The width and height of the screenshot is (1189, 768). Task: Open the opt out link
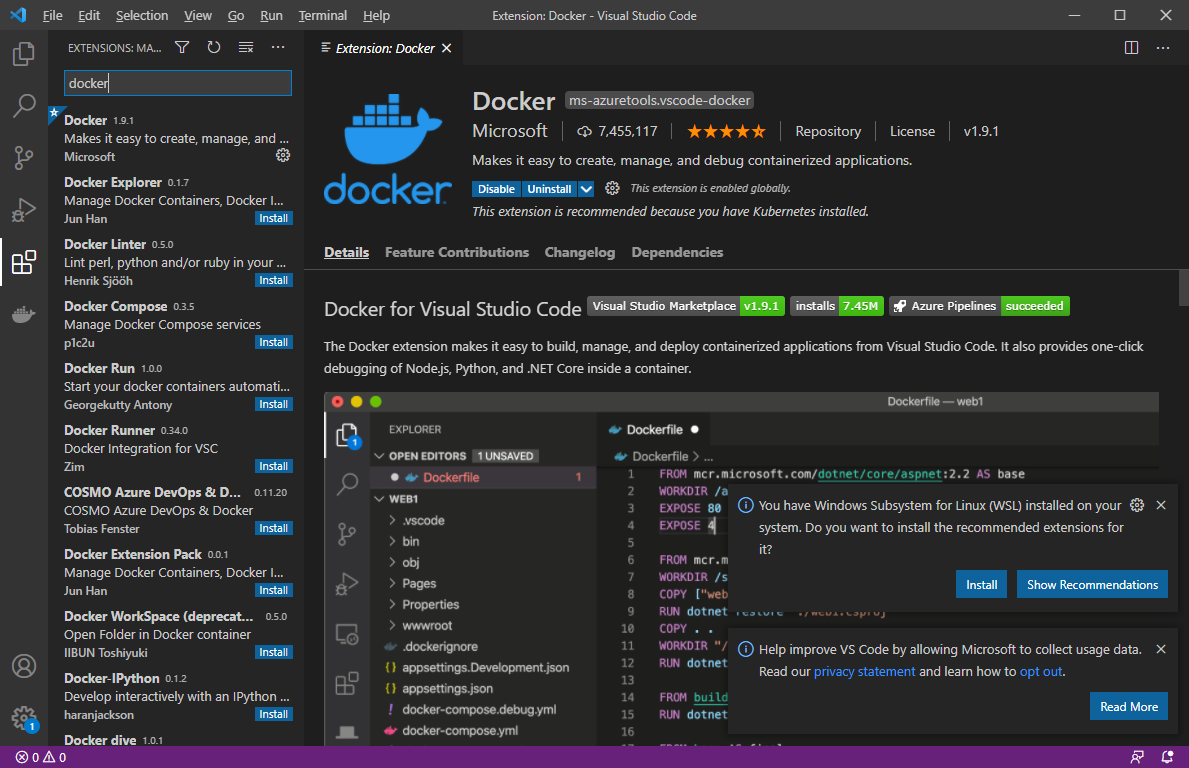click(x=1041, y=672)
